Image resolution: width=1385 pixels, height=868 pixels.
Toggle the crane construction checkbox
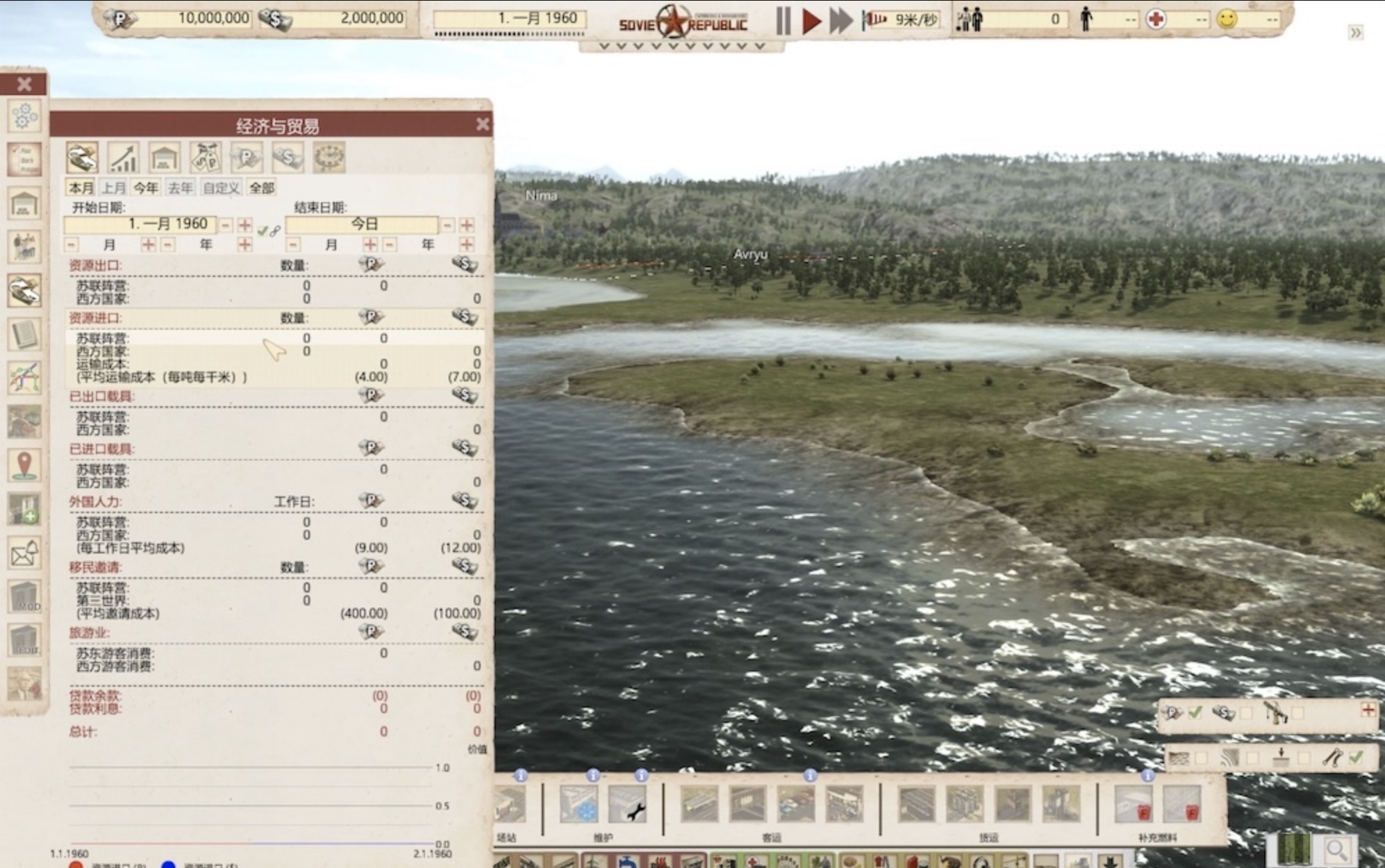pyautogui.click(x=1297, y=712)
